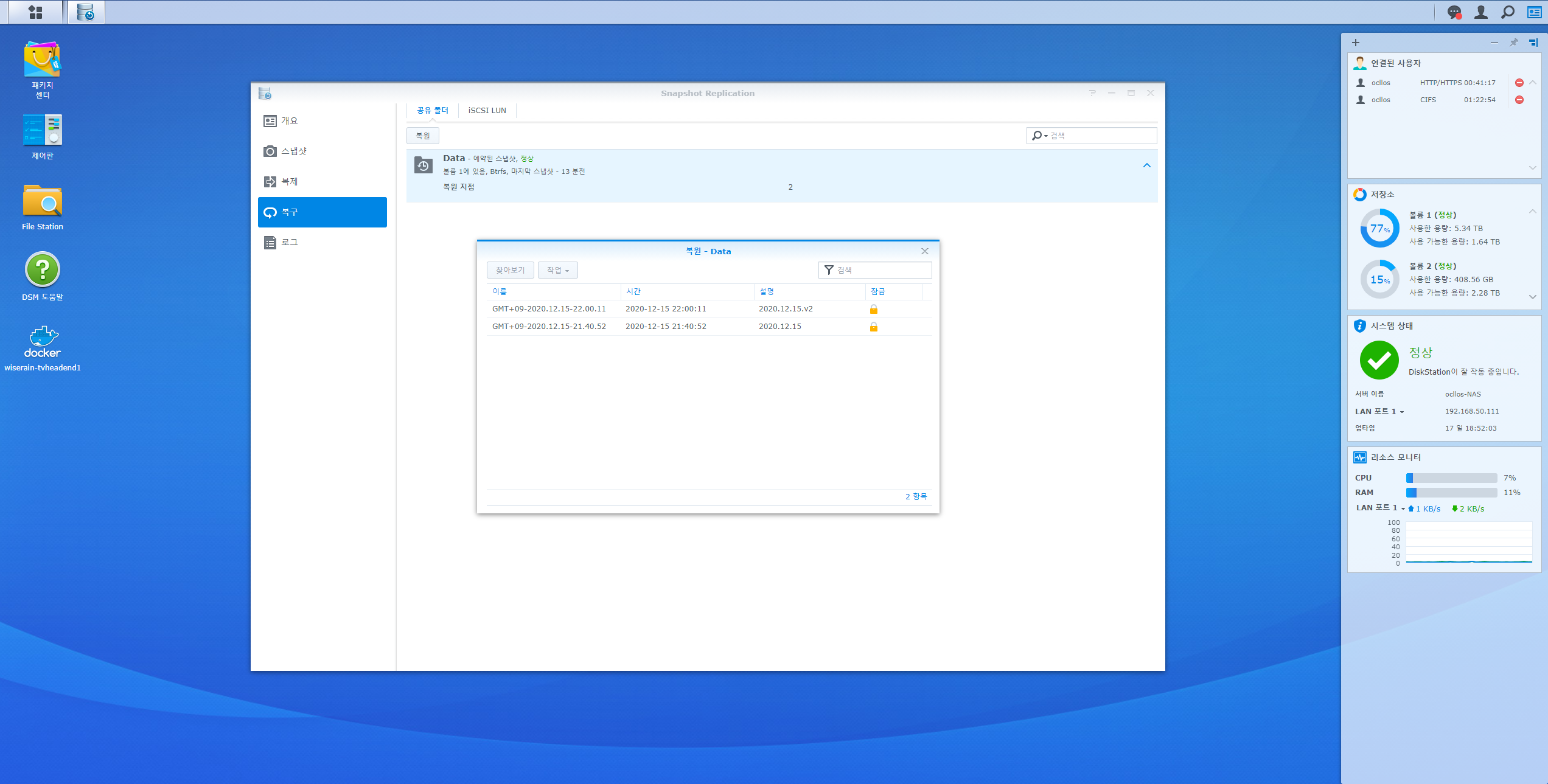The height and width of the screenshot is (784, 1548).
Task: Open the notifications chat bubble icon
Action: click(x=1454, y=12)
